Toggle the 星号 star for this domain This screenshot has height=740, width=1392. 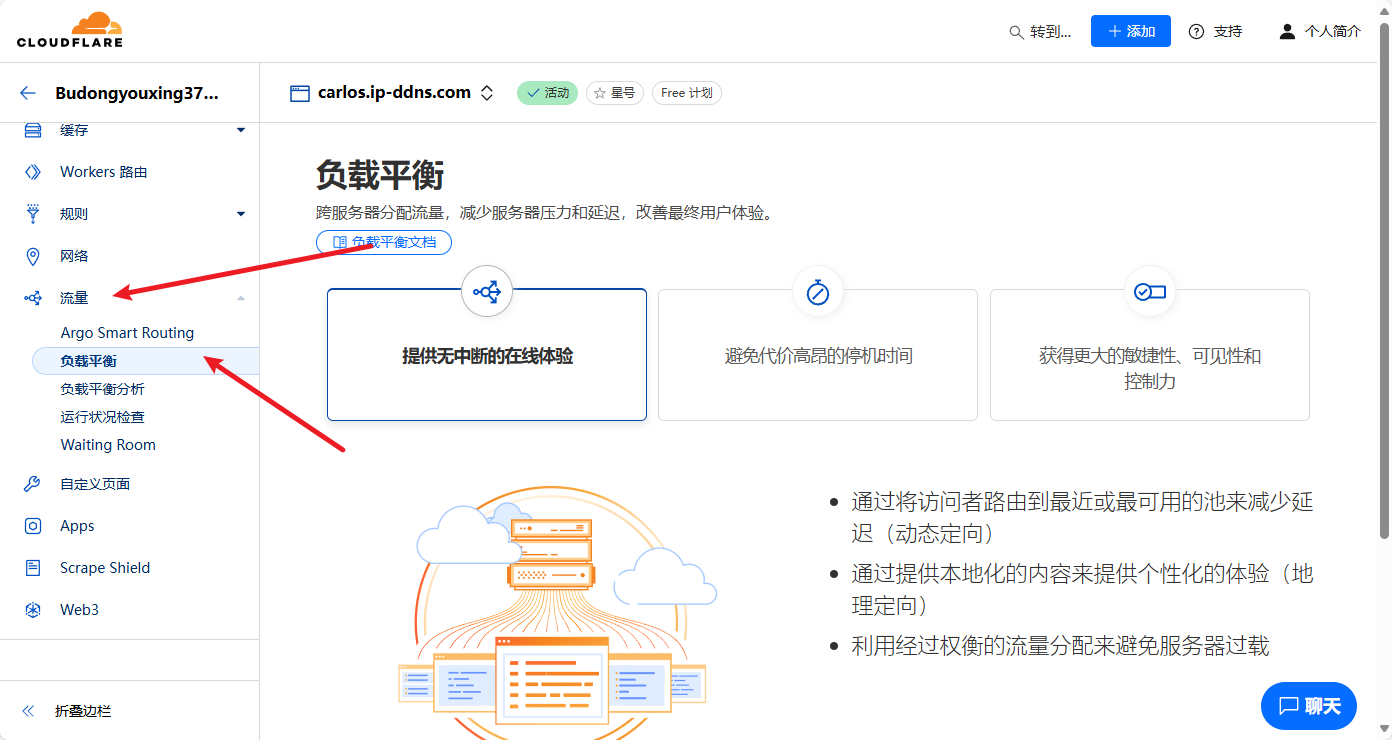coord(615,93)
